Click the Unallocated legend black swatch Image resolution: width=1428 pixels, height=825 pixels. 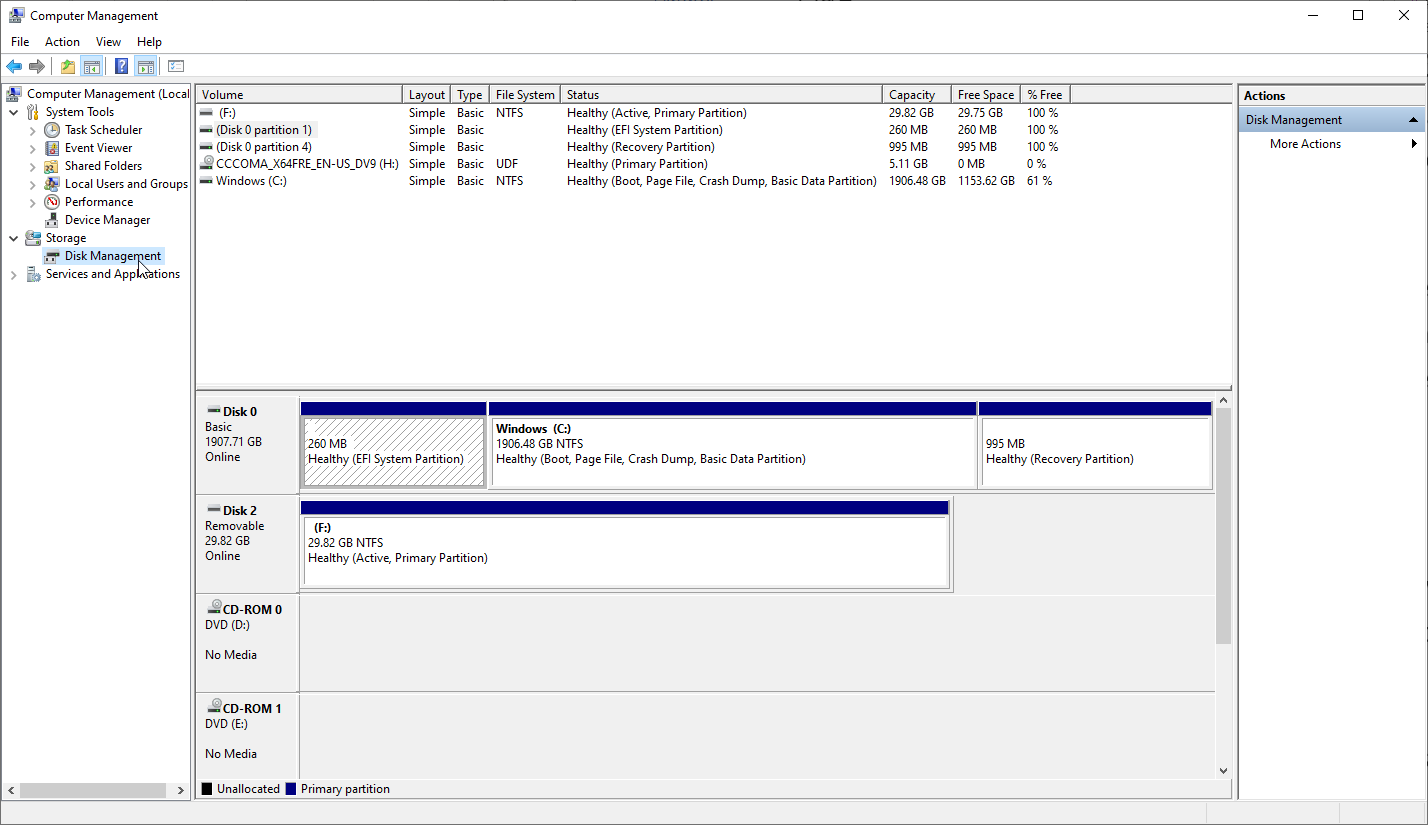click(207, 789)
